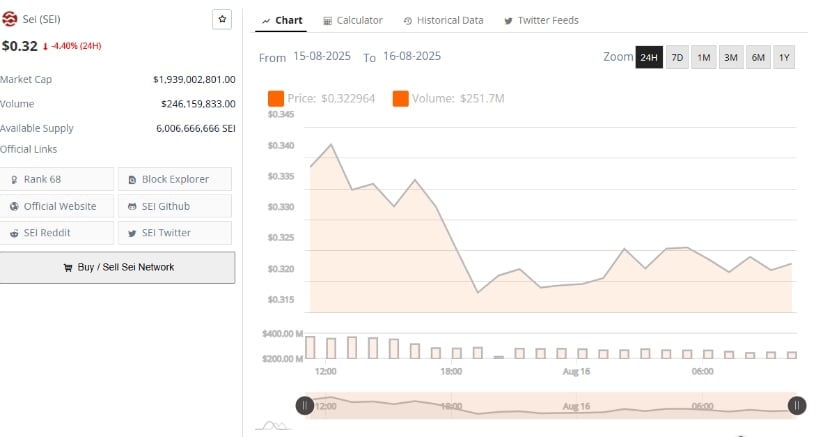Click the $0.315 y-axis label

pos(281,300)
